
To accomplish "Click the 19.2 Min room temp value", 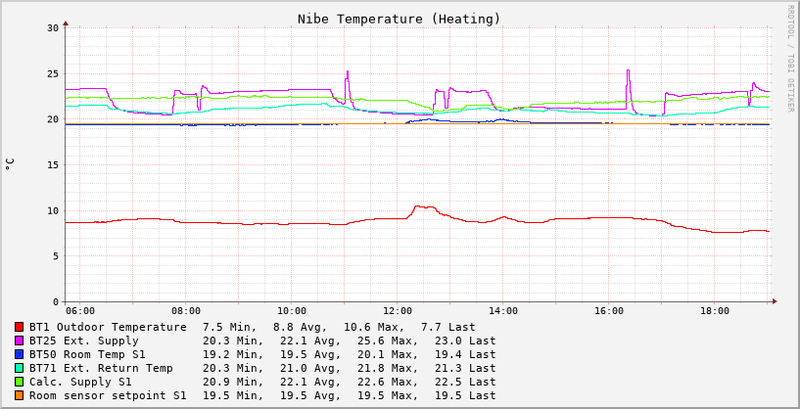I will point(233,354).
